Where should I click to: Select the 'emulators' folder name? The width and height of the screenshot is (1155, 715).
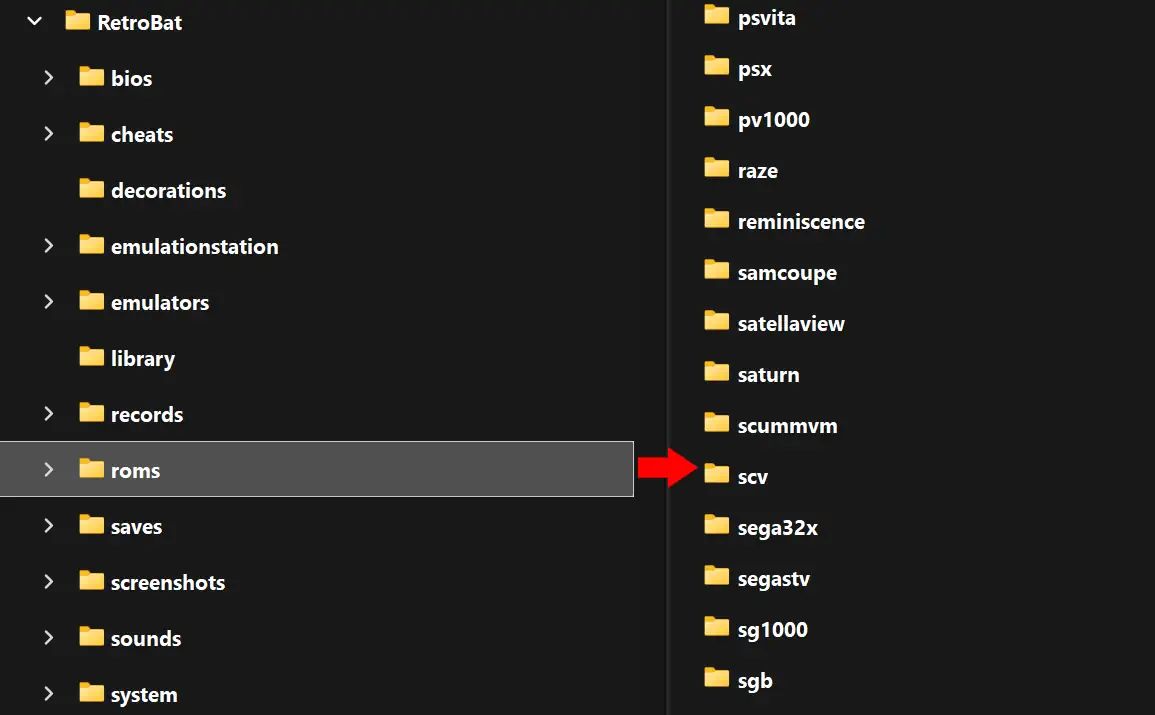160,303
